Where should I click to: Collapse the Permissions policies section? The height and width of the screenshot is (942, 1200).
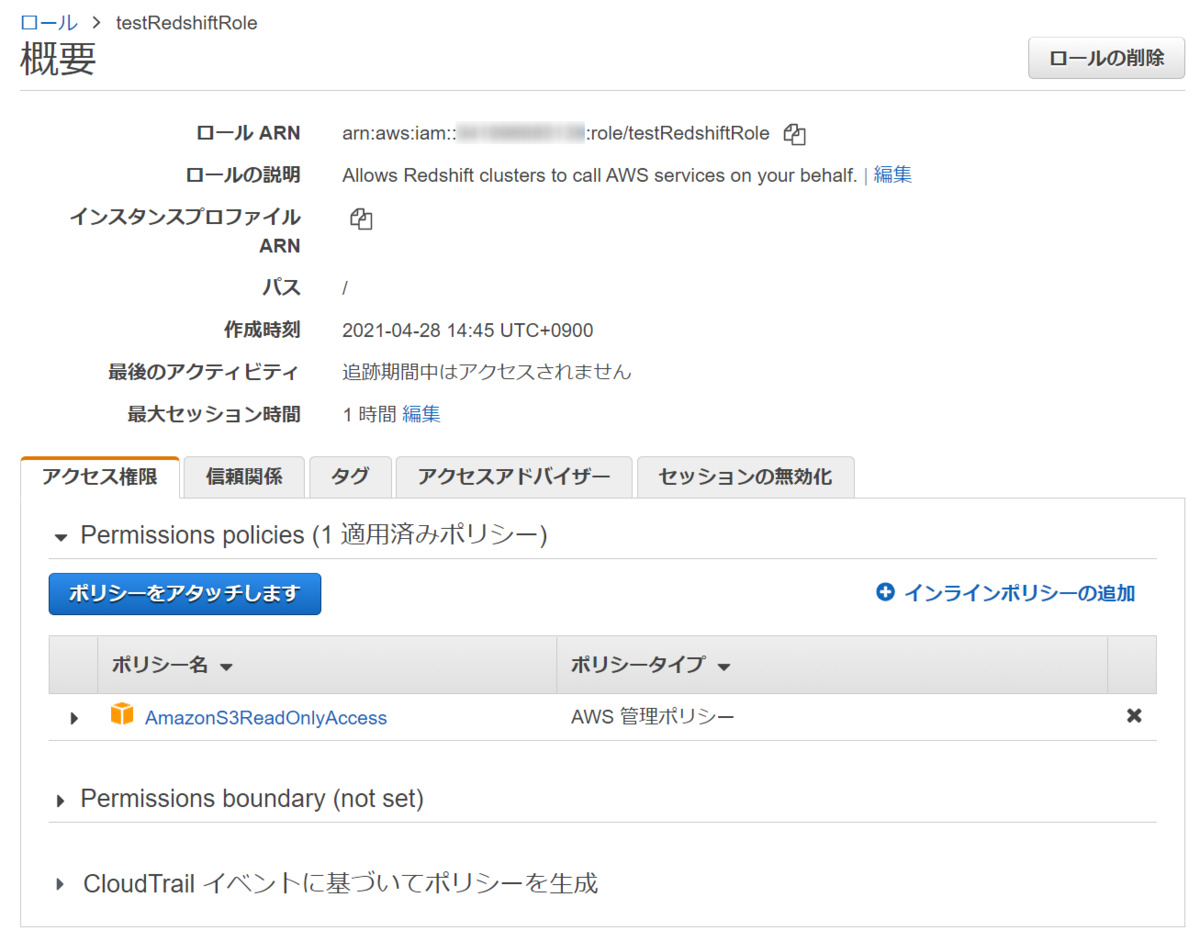click(x=58, y=535)
